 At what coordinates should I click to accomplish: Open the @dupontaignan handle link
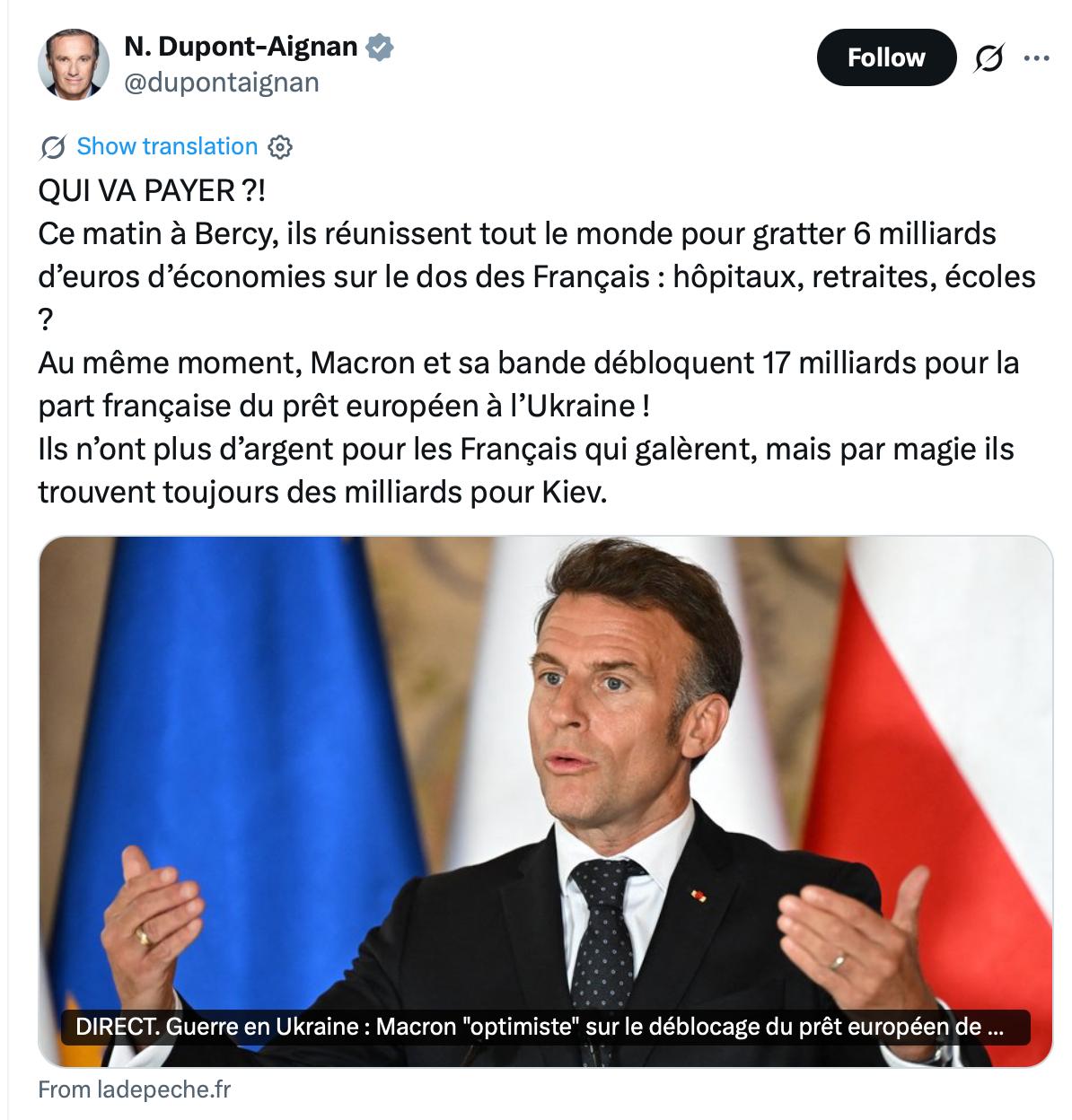coord(221,83)
